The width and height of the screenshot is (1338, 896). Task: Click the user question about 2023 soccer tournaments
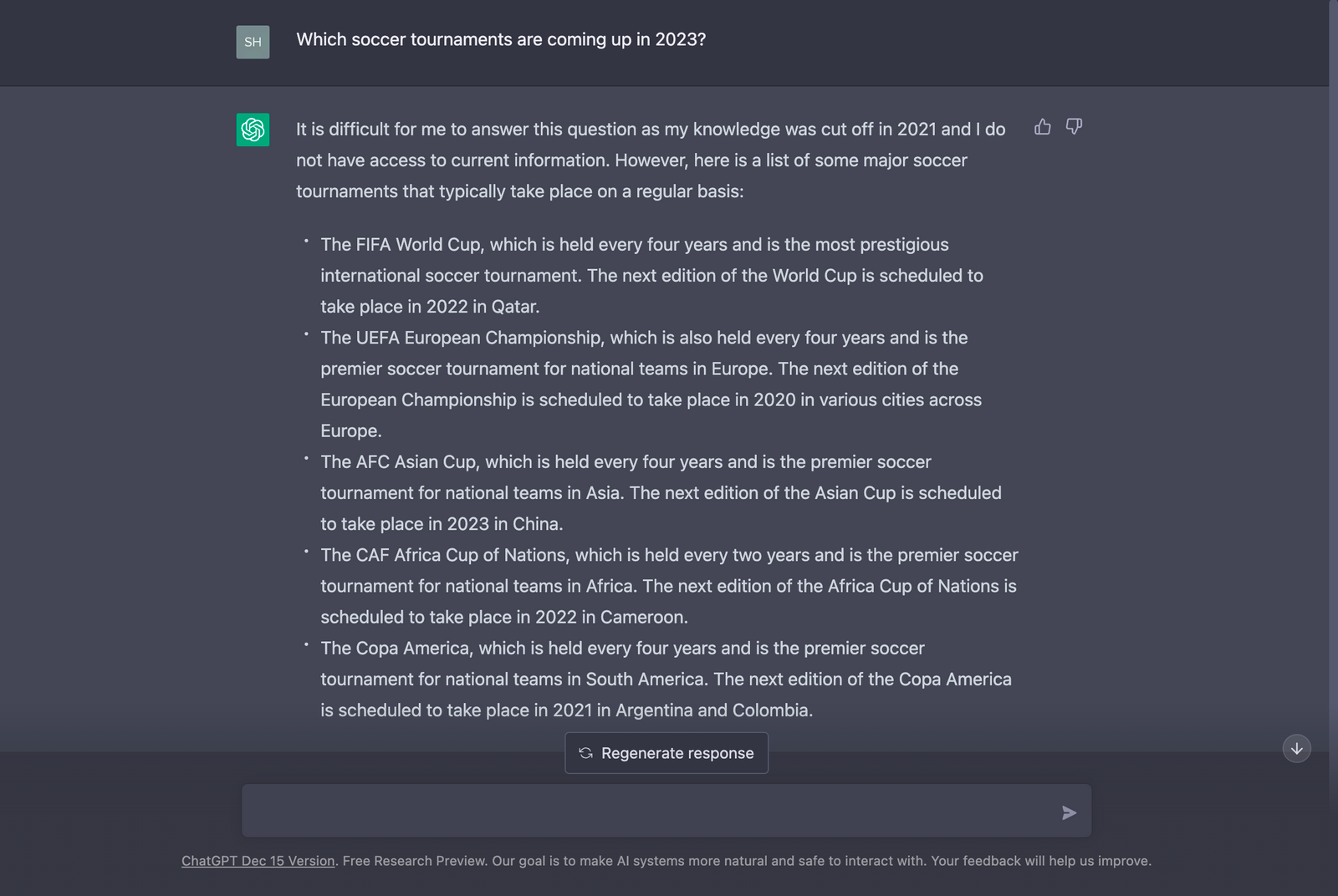[x=501, y=39]
